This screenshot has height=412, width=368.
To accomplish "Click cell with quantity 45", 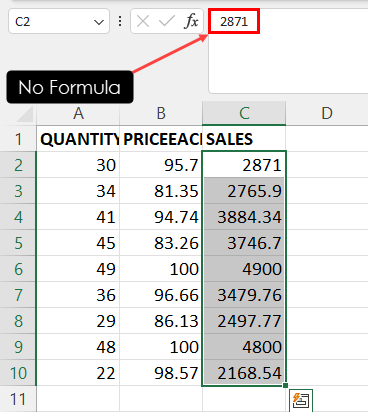I will pos(78,243).
